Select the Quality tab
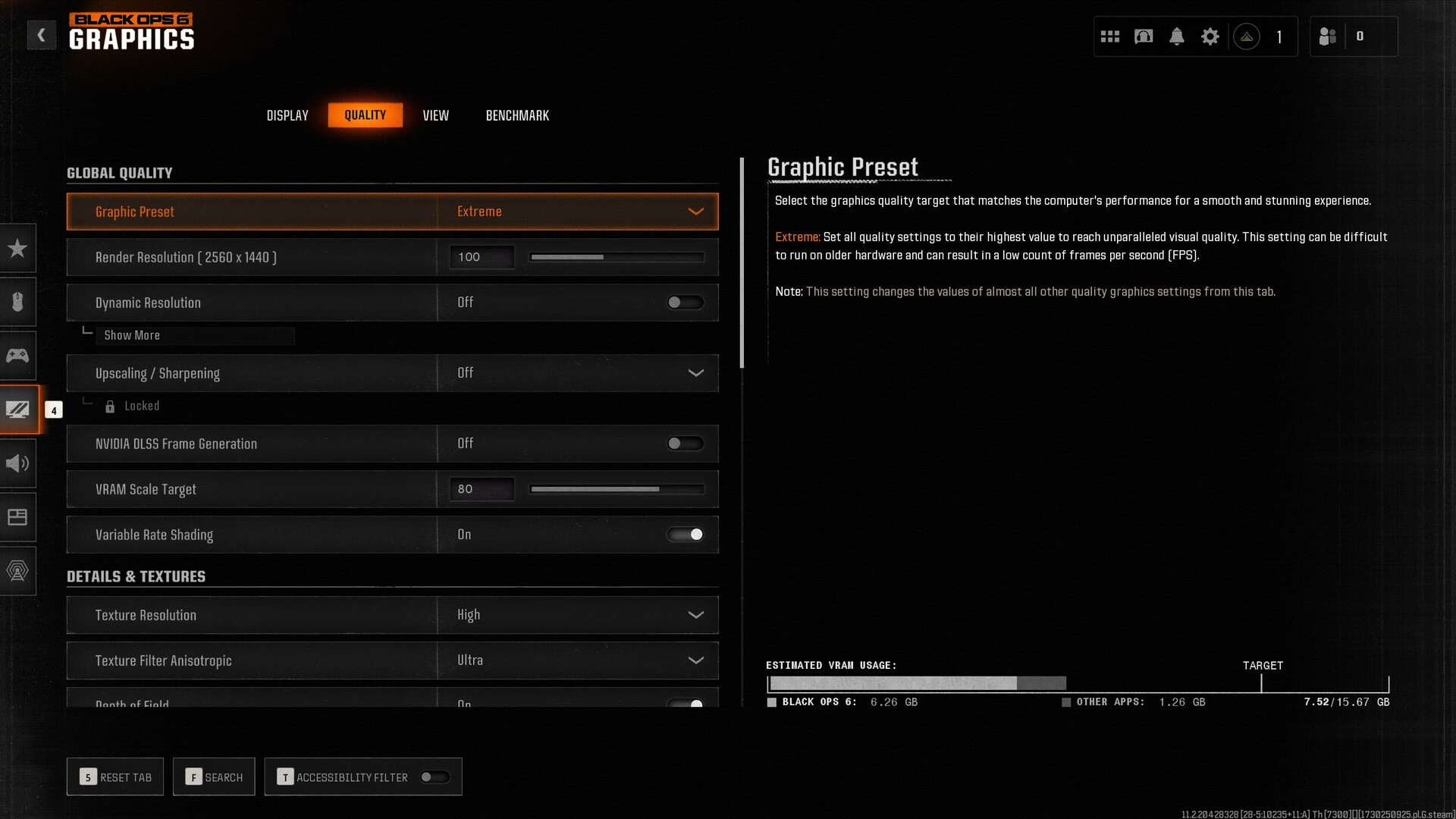This screenshot has width=1456, height=819. point(366,115)
